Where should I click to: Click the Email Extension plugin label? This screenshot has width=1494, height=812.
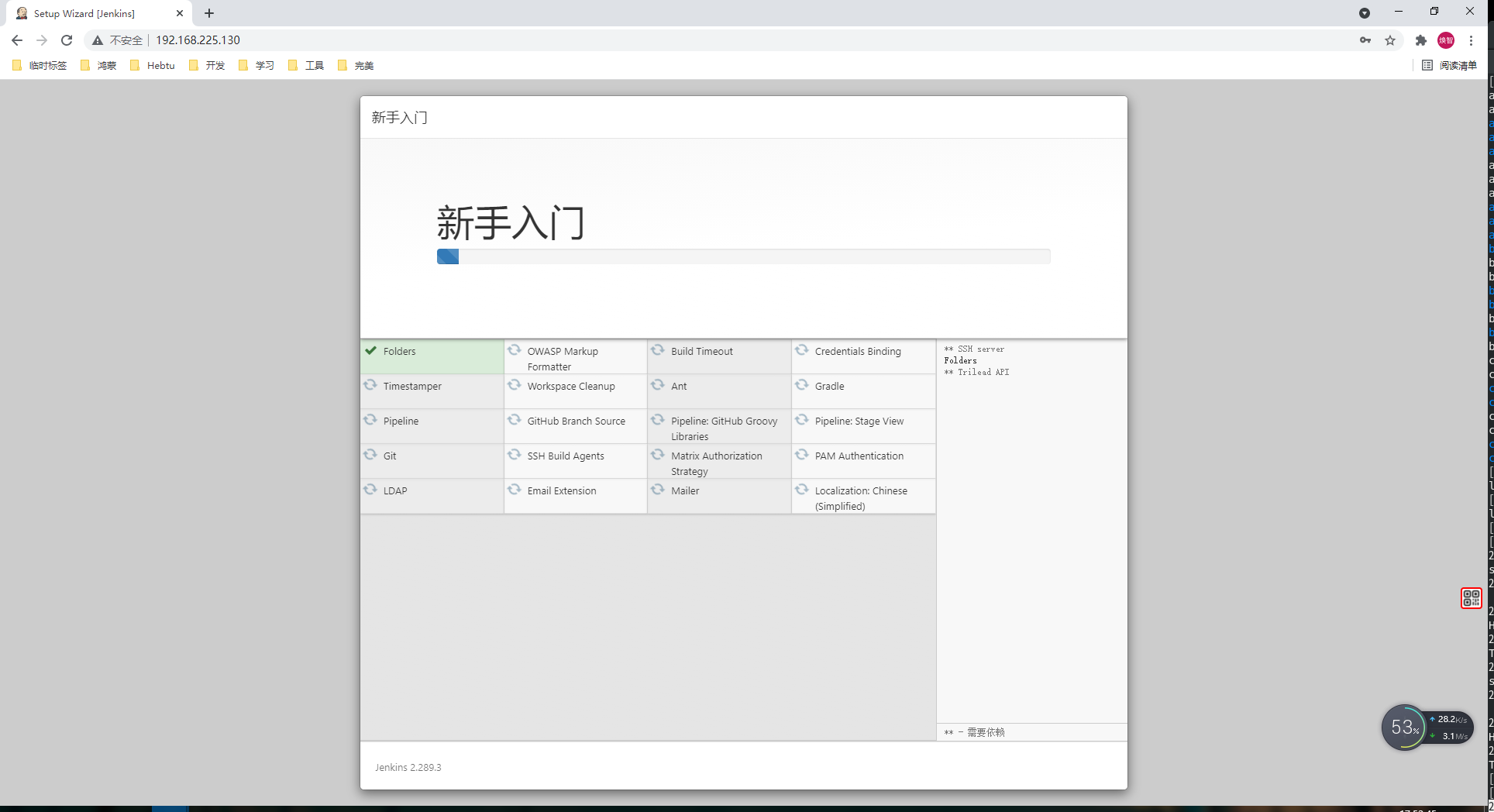562,490
